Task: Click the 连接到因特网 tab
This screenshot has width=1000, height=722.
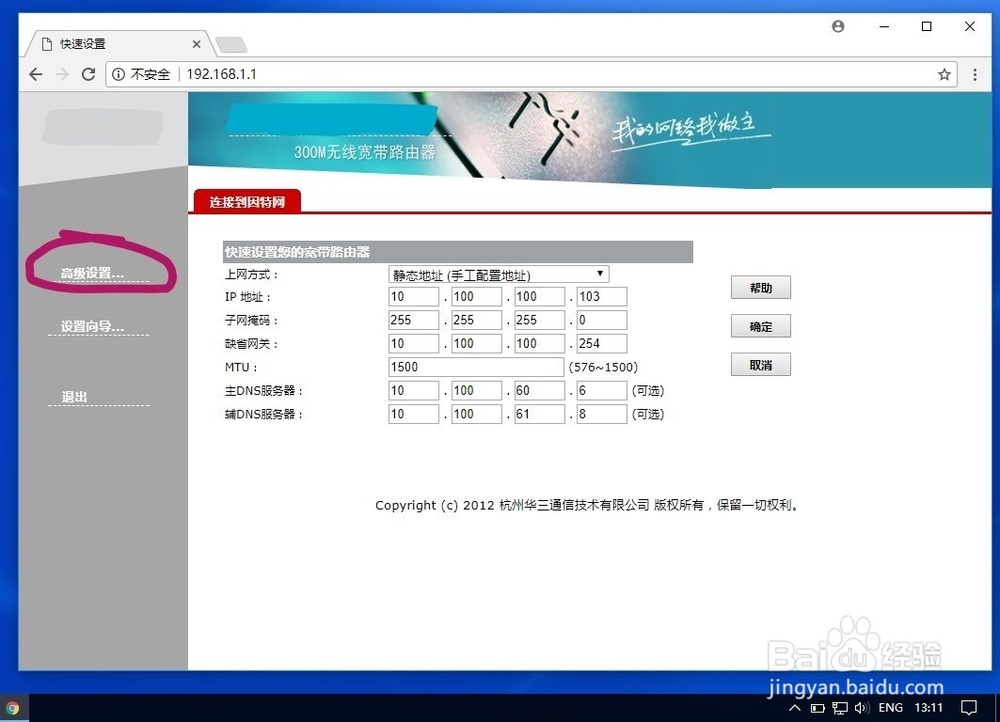Action: (x=246, y=201)
